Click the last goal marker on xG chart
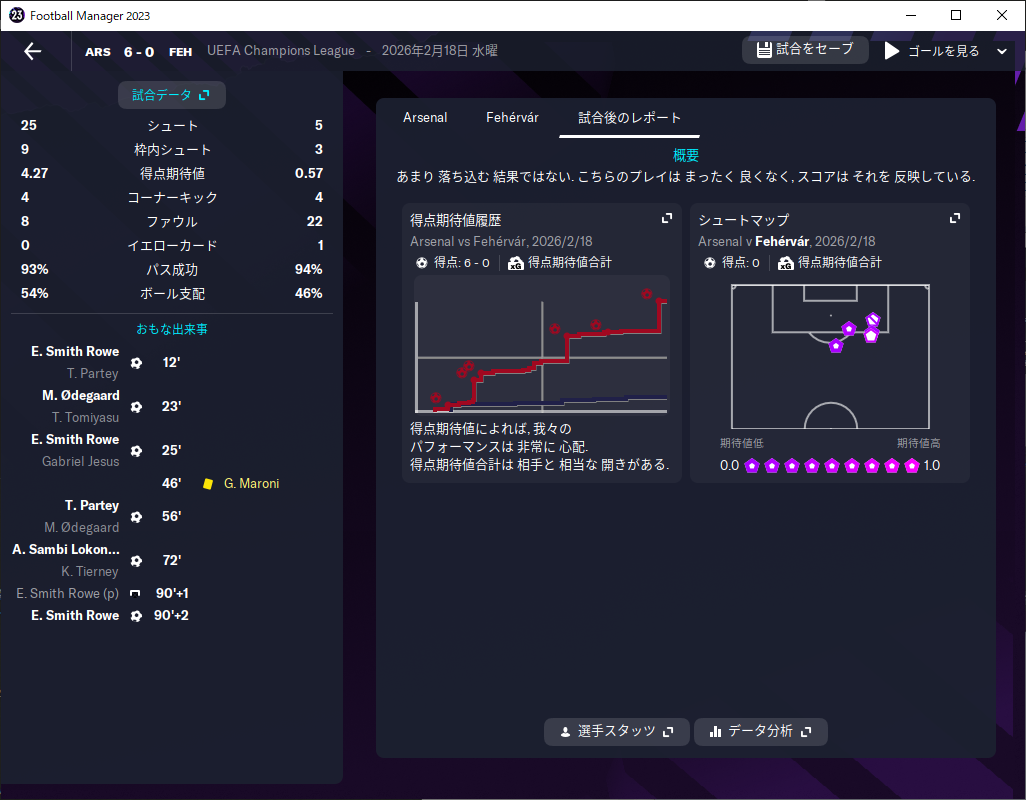This screenshot has width=1026, height=800. [646, 294]
